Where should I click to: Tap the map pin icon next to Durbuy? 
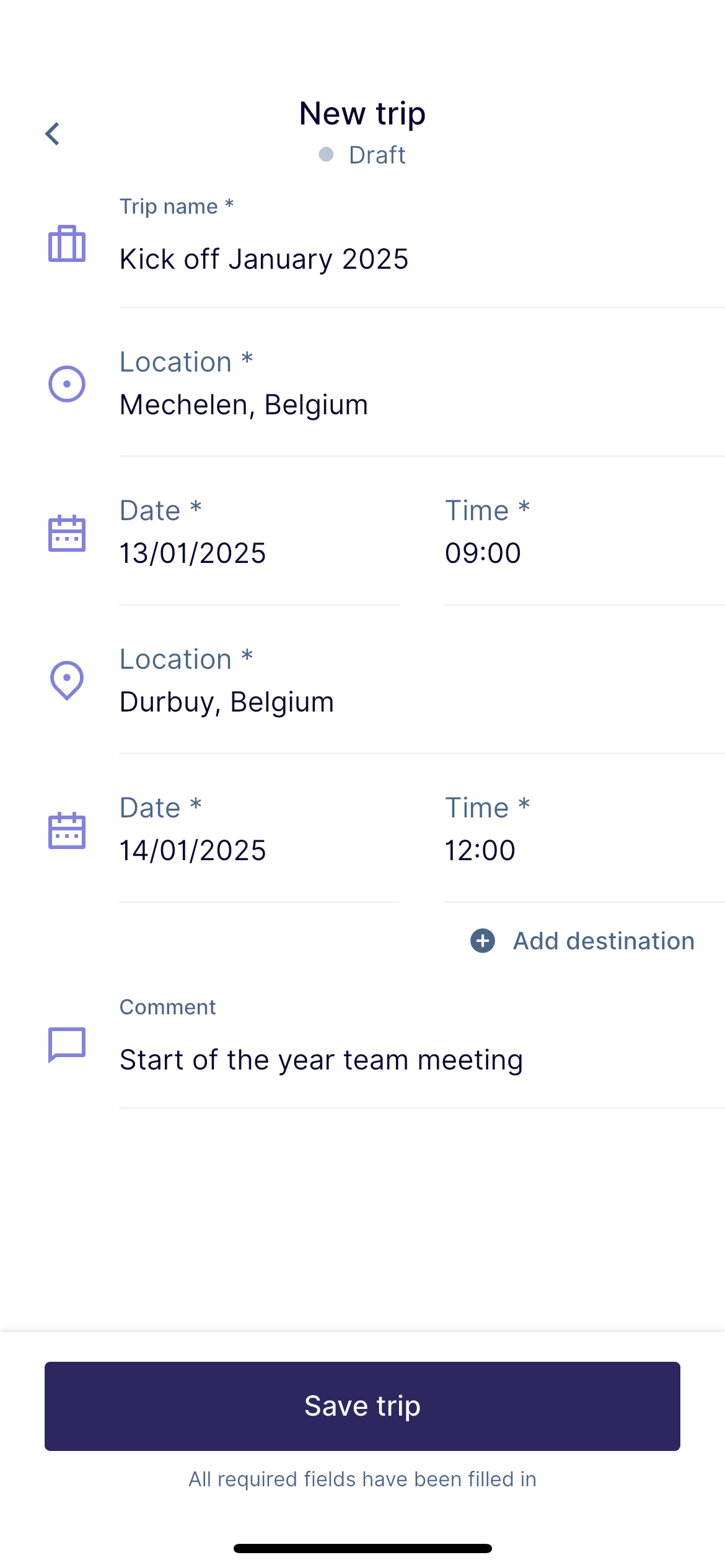click(67, 681)
